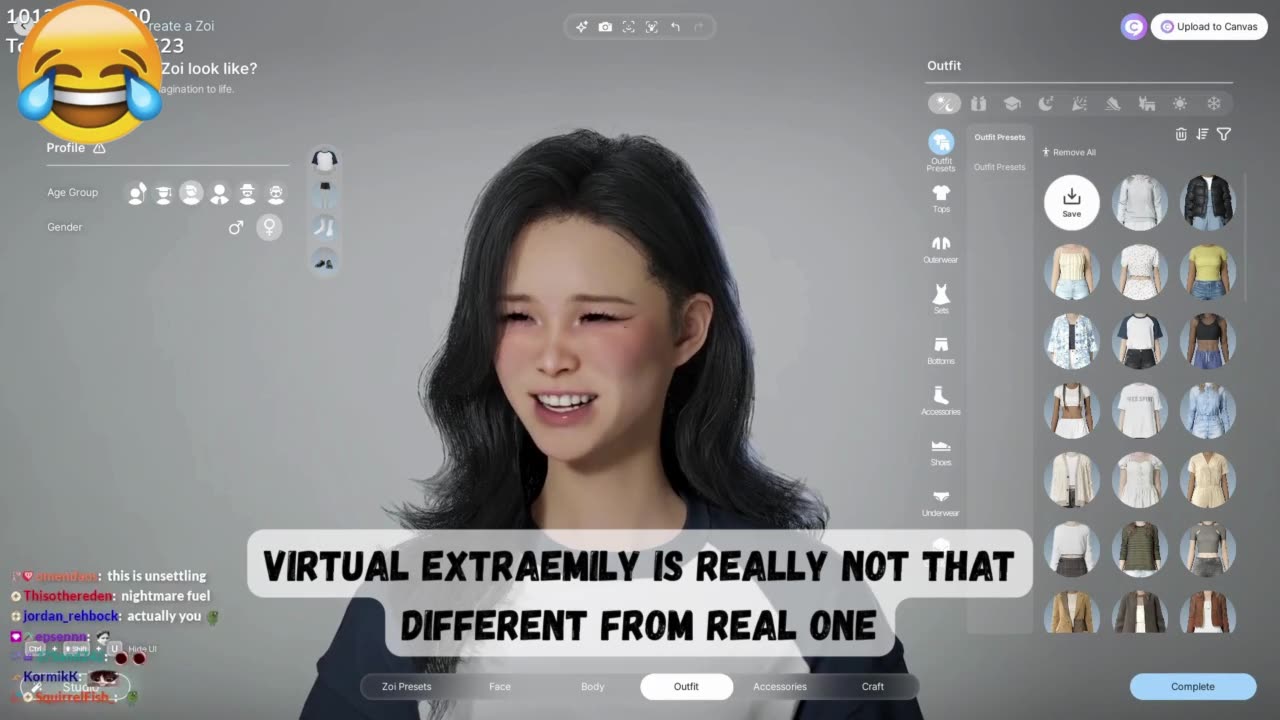The width and height of the screenshot is (1280, 720).
Task: Choose the striped camisole with shorts preset
Action: tap(1072, 271)
